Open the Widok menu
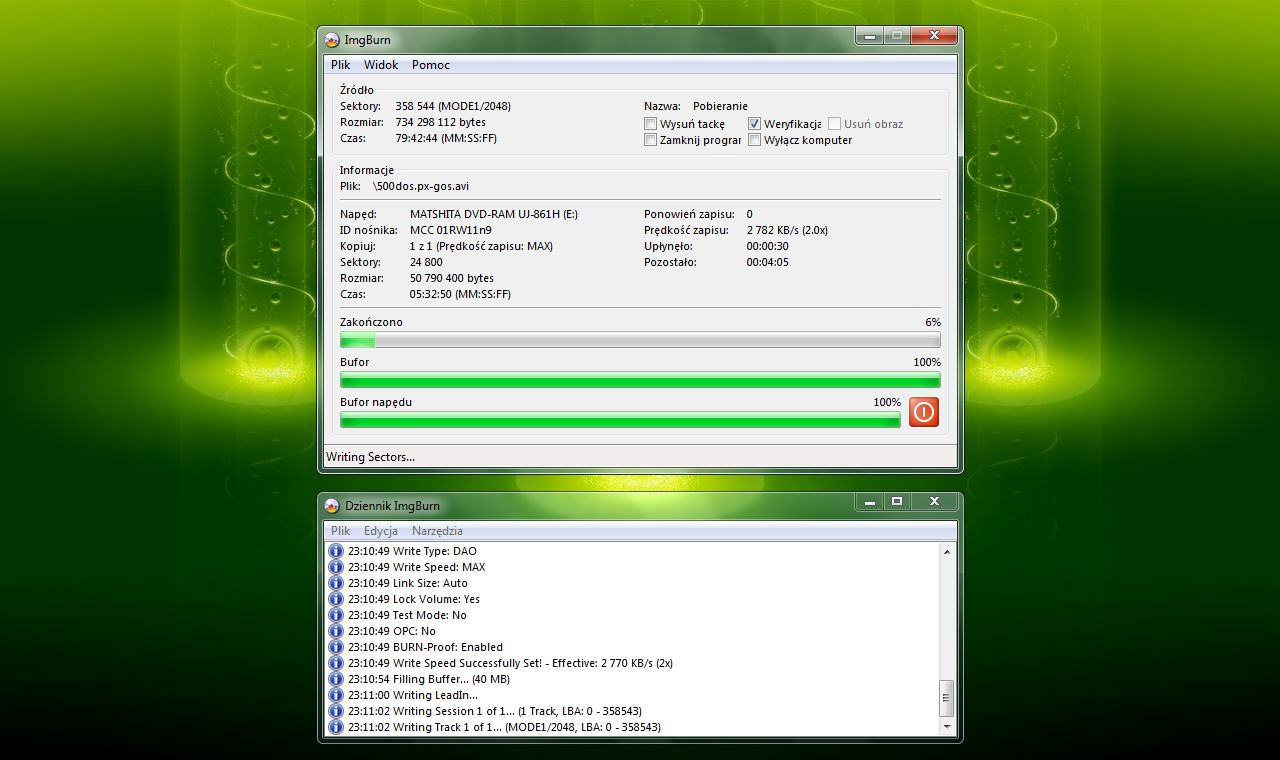The height and width of the screenshot is (760, 1280). tap(381, 65)
